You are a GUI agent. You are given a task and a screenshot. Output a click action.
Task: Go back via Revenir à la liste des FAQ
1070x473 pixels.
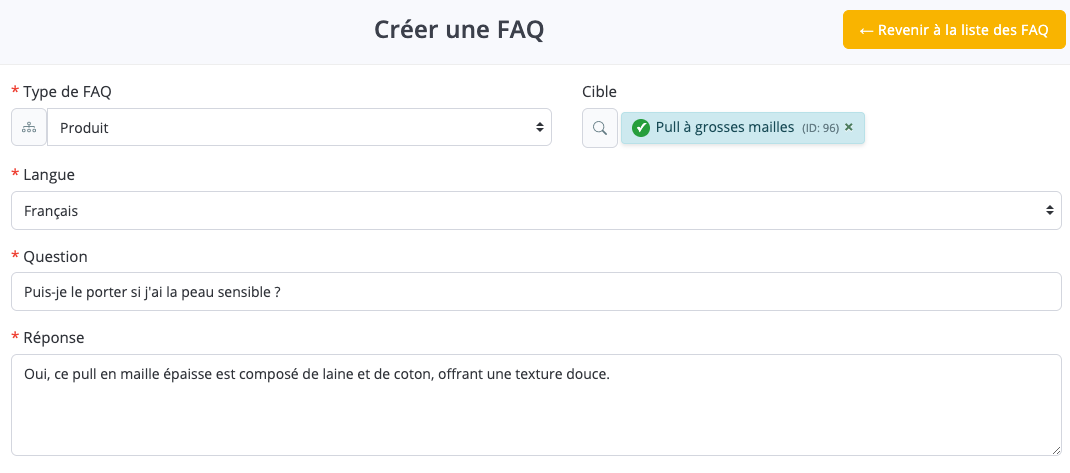tap(954, 30)
